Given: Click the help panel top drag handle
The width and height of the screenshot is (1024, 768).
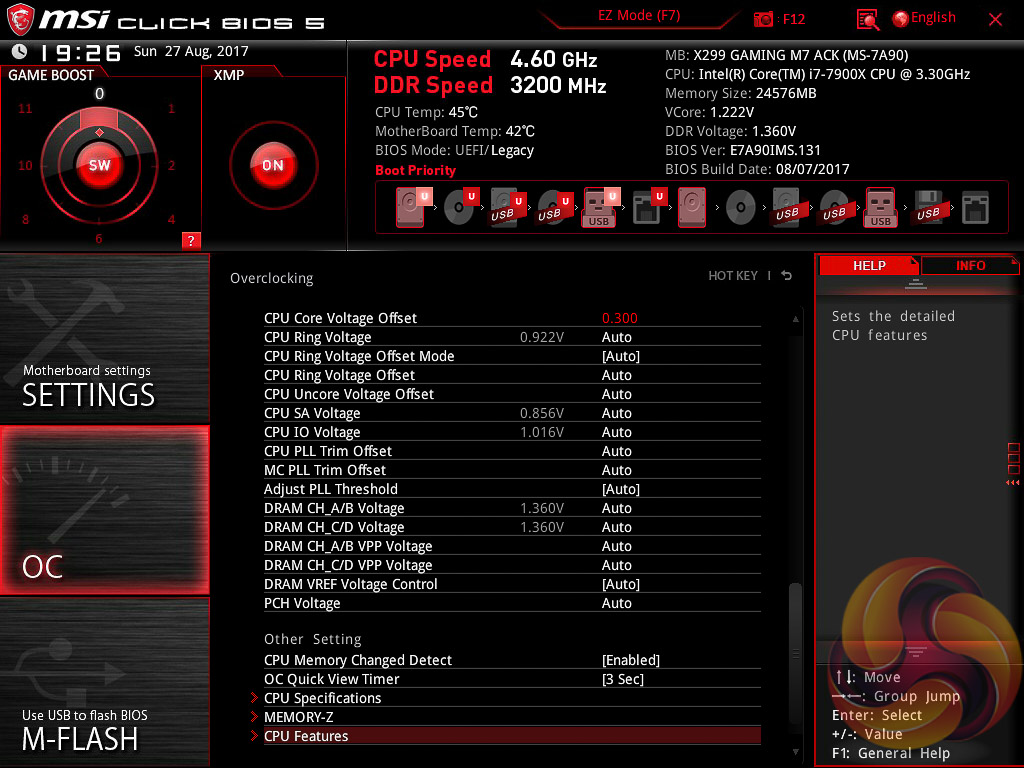Looking at the screenshot, I should tap(916, 283).
